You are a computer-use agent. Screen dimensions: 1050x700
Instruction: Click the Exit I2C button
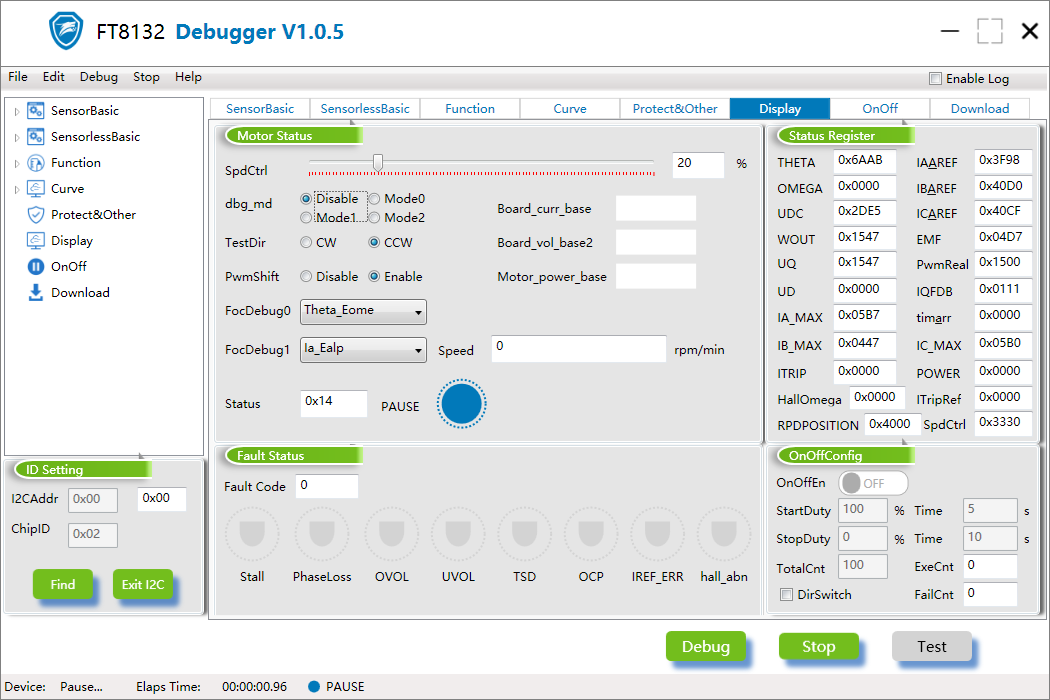click(x=143, y=584)
